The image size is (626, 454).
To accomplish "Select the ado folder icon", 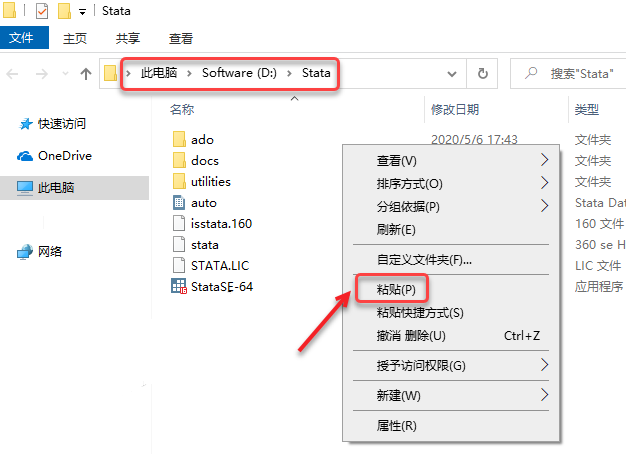I will [x=179, y=139].
